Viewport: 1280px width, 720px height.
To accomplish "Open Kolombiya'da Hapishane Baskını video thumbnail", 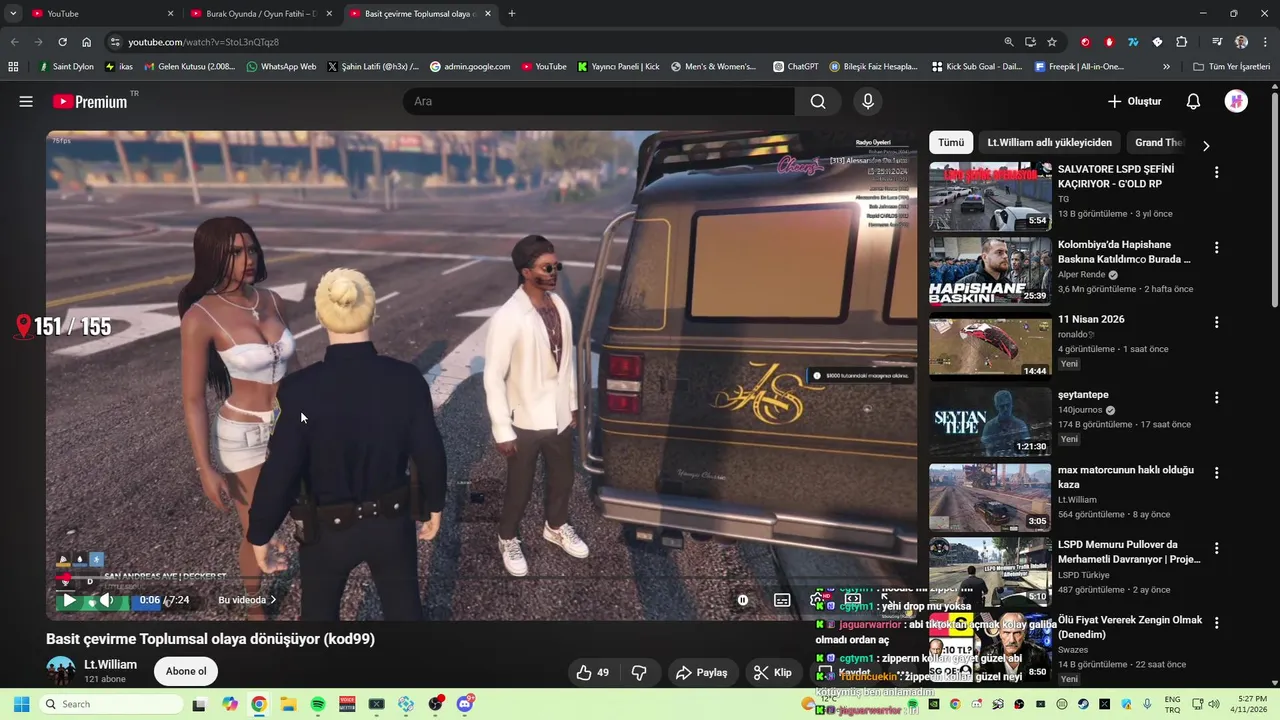I will tap(990, 271).
